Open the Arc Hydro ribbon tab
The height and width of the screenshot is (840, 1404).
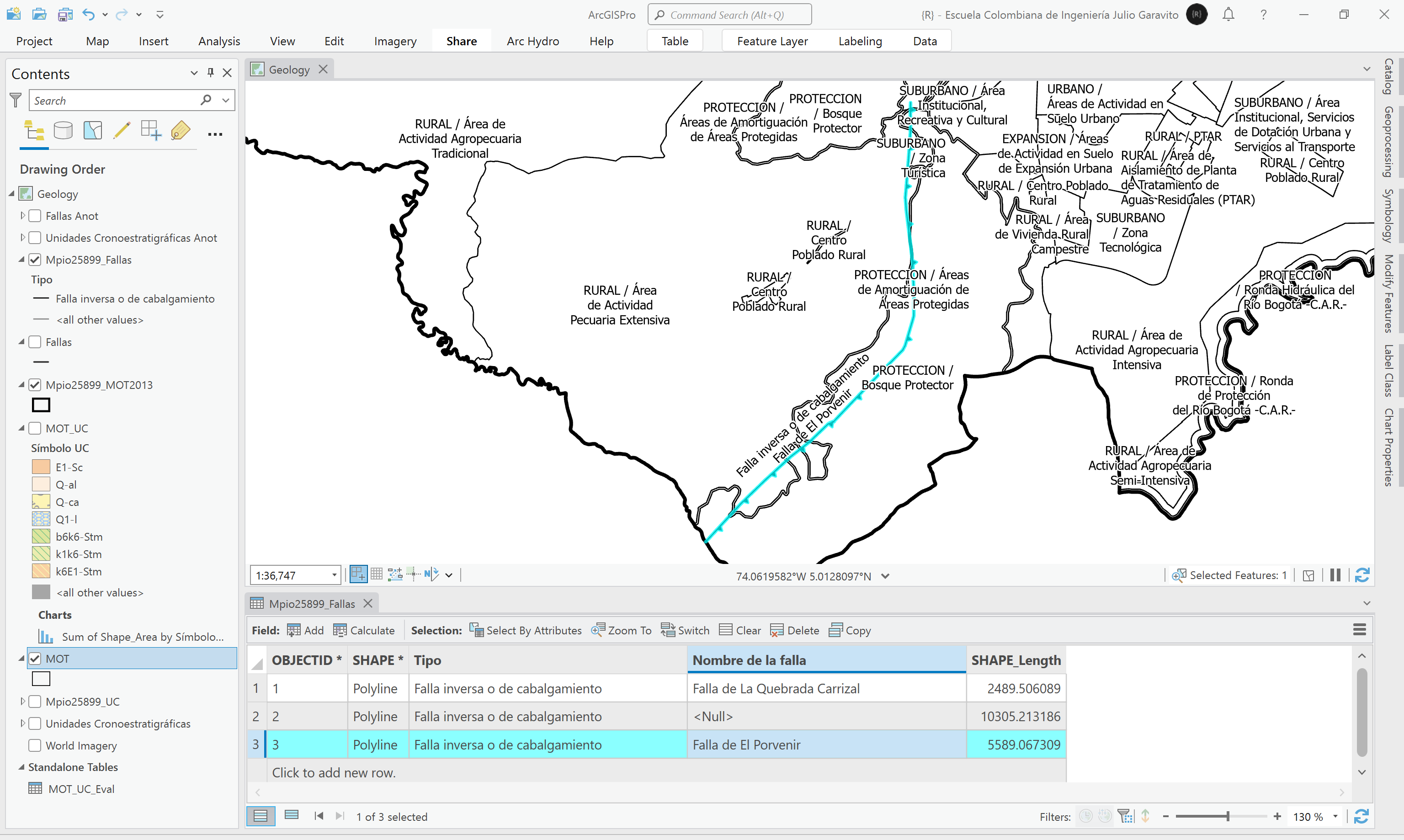532,41
